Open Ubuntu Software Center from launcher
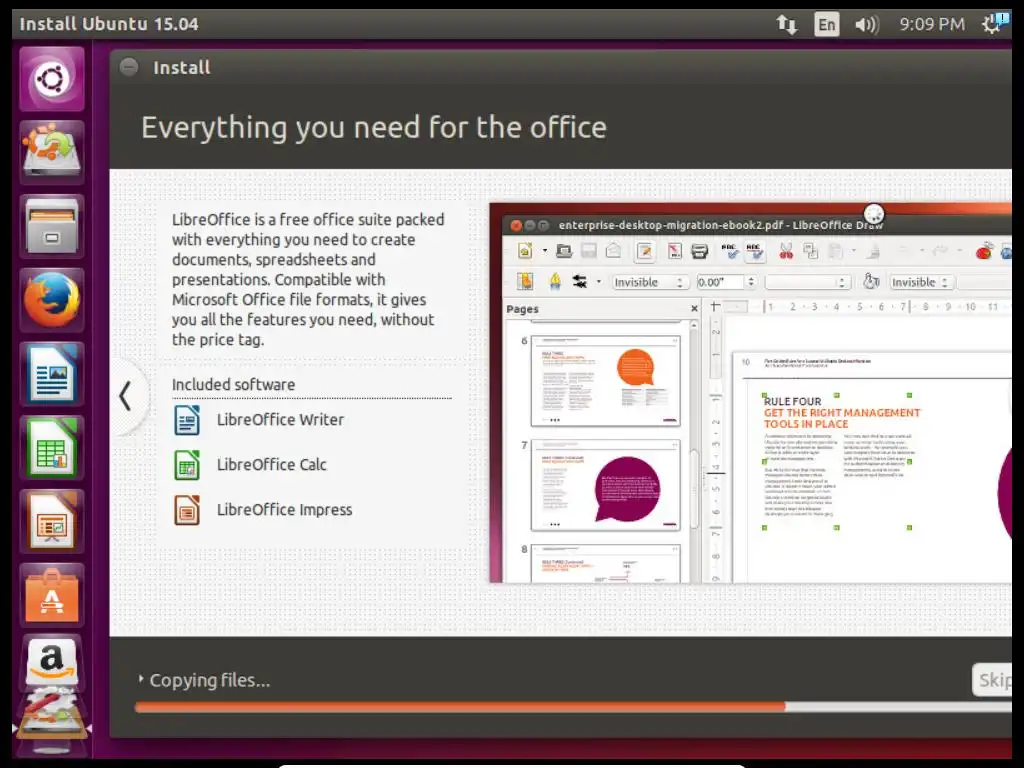The width and height of the screenshot is (1024, 768). pos(52,596)
